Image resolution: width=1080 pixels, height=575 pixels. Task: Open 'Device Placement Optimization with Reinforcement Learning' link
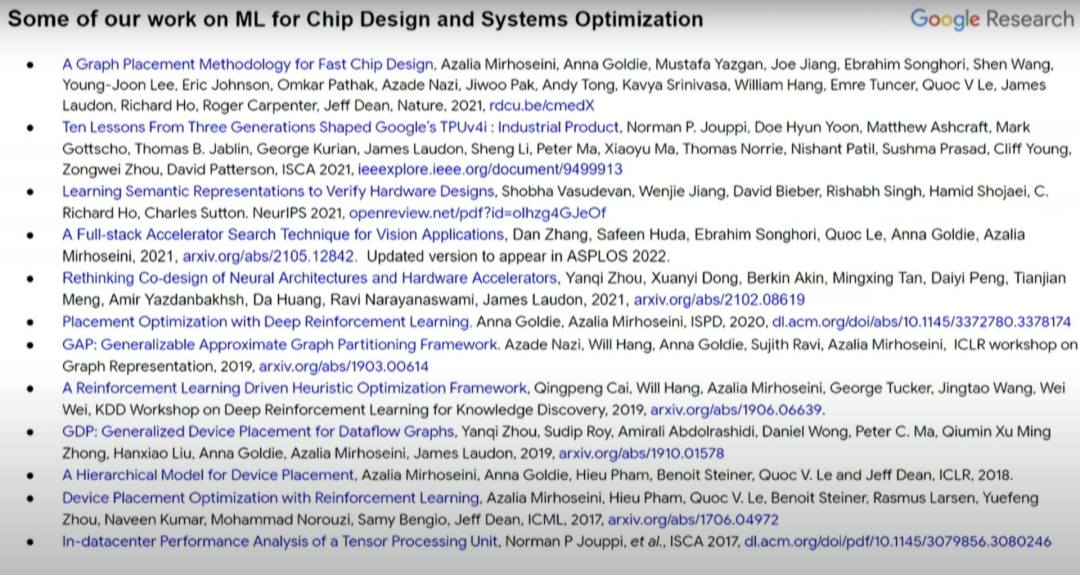coord(271,498)
